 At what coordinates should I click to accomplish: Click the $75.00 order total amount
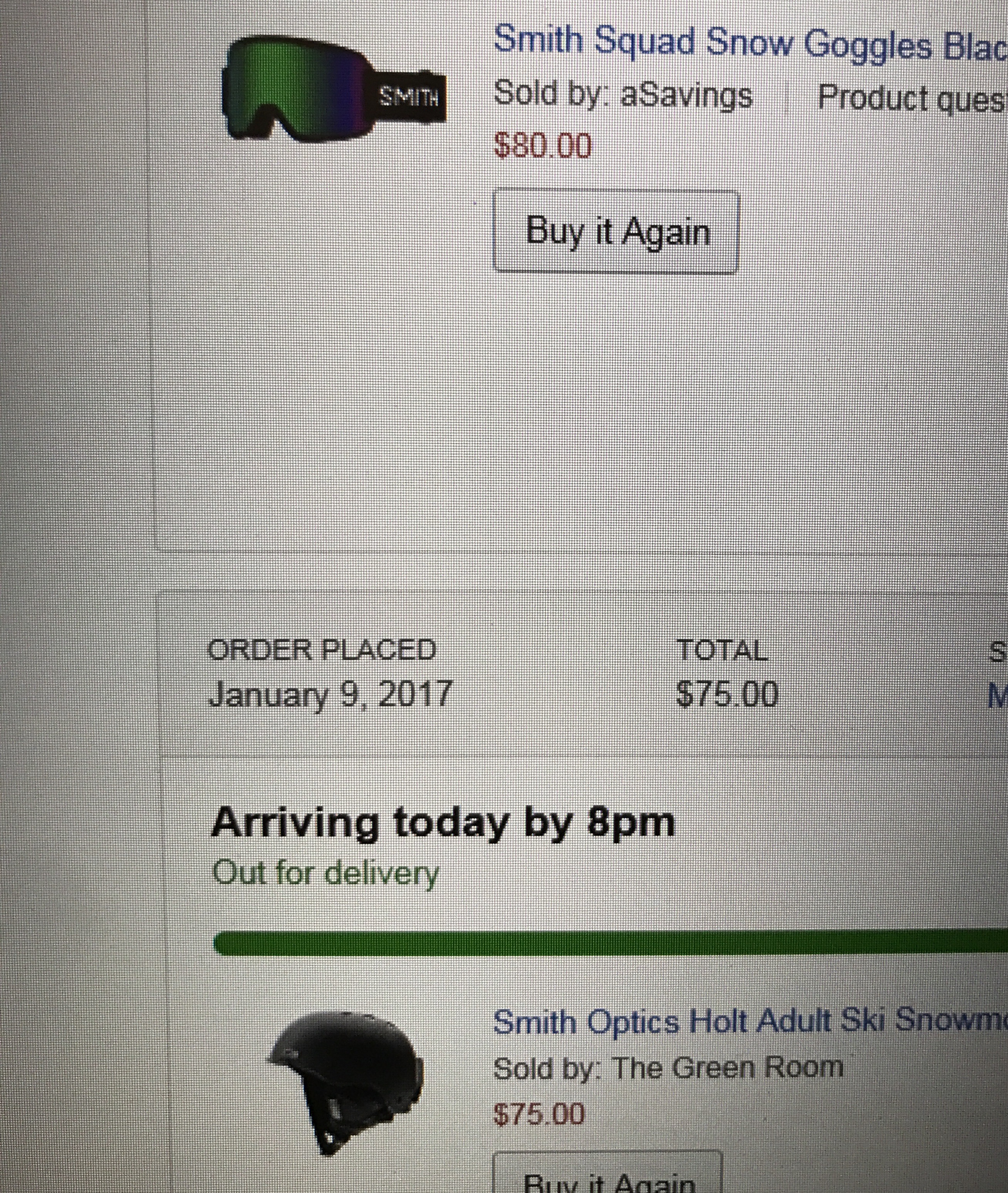(x=728, y=694)
